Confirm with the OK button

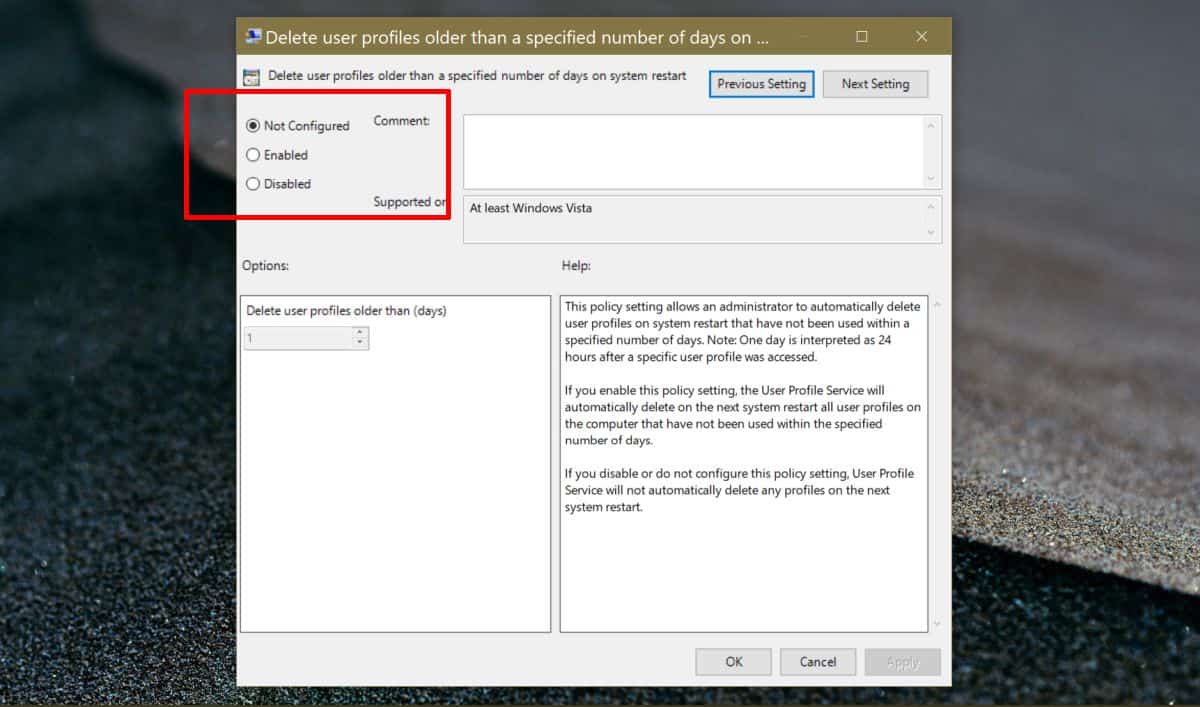734,662
